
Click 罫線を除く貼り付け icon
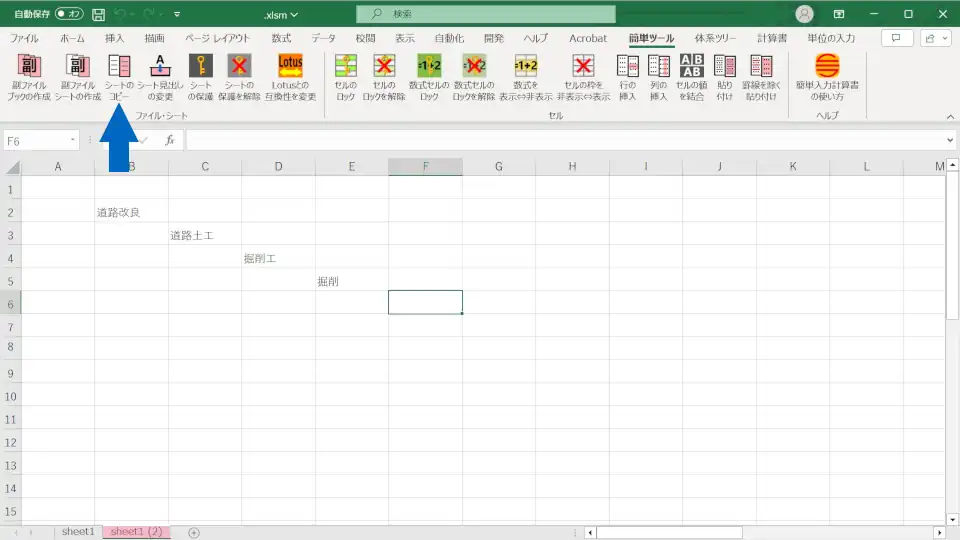tap(761, 66)
